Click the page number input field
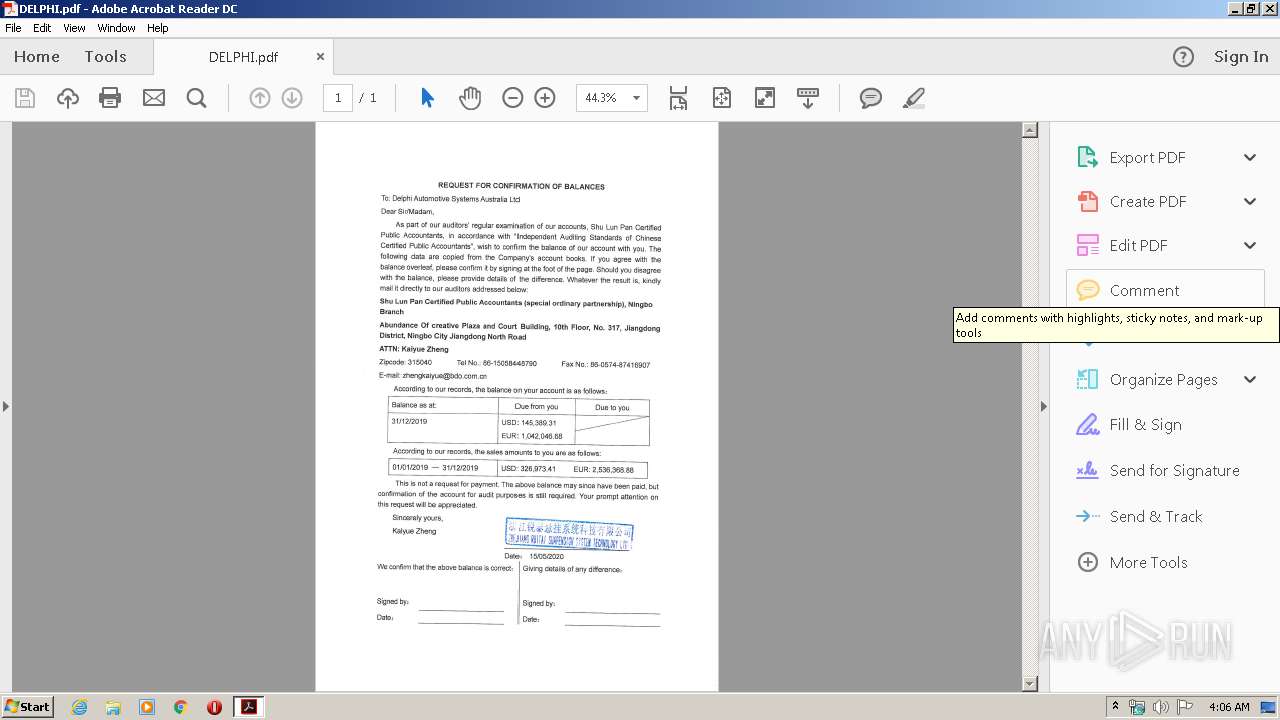The image size is (1280, 720). (338, 98)
